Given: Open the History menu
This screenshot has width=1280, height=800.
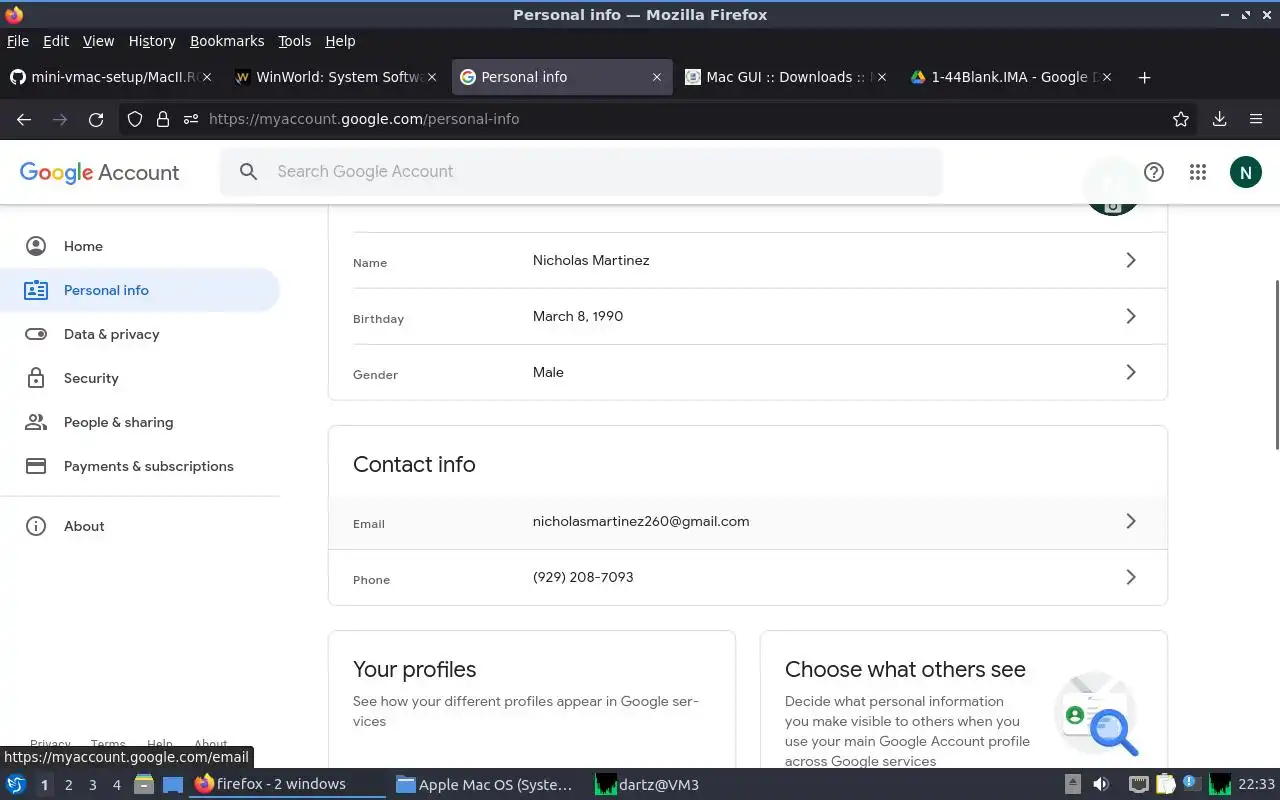Looking at the screenshot, I should point(152,41).
